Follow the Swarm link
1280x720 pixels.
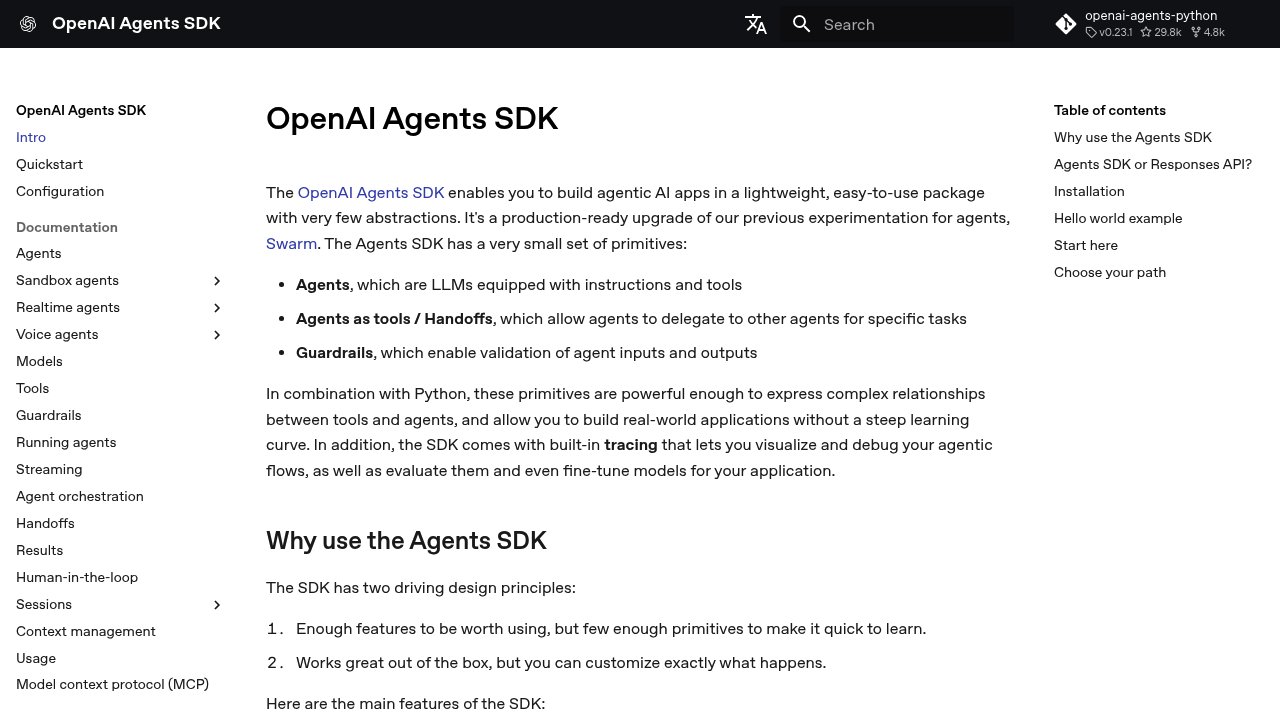pyautogui.click(x=291, y=244)
